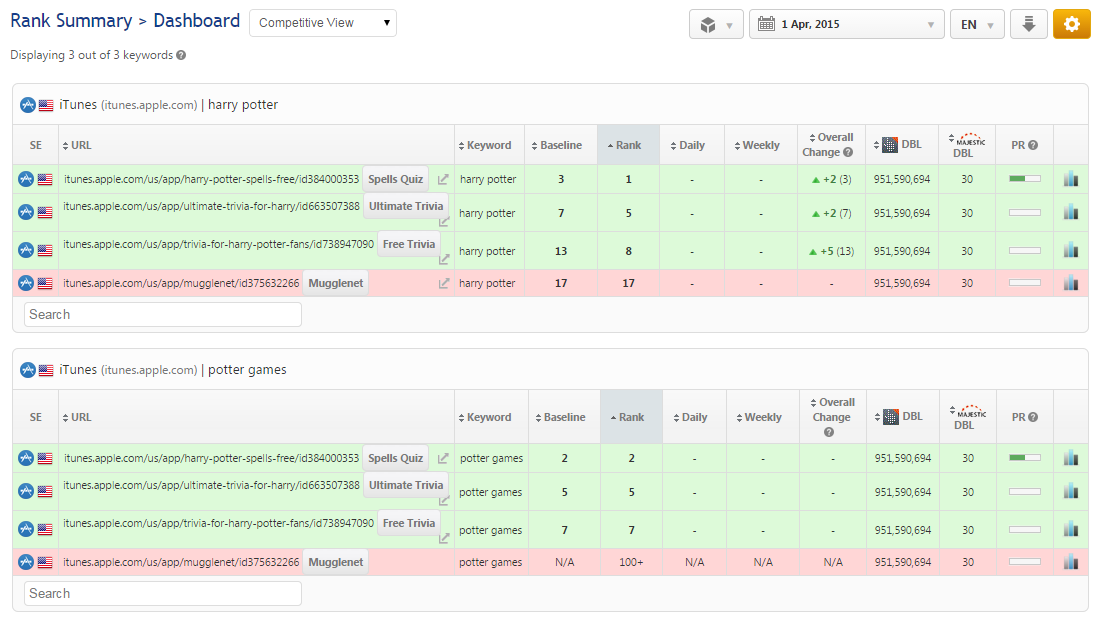This screenshot has height=621, width=1103.
Task: Click the Ultimate Trivia tag in potter games table
Action: pyautogui.click(x=405, y=486)
